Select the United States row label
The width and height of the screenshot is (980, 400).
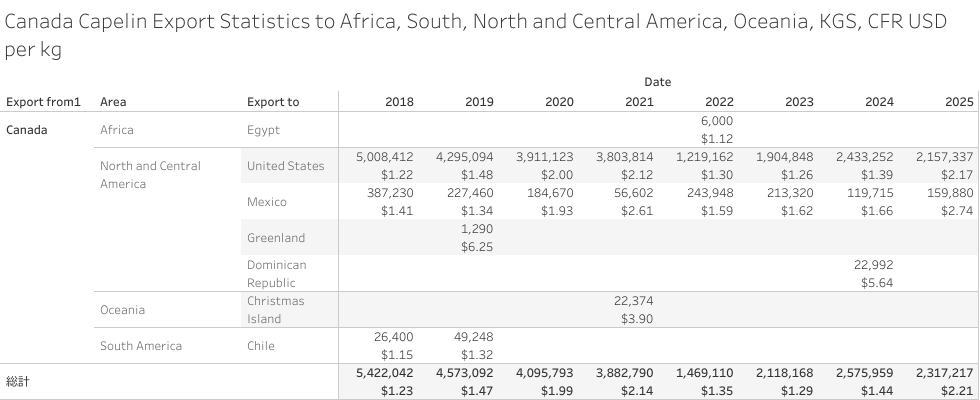[x=285, y=166]
